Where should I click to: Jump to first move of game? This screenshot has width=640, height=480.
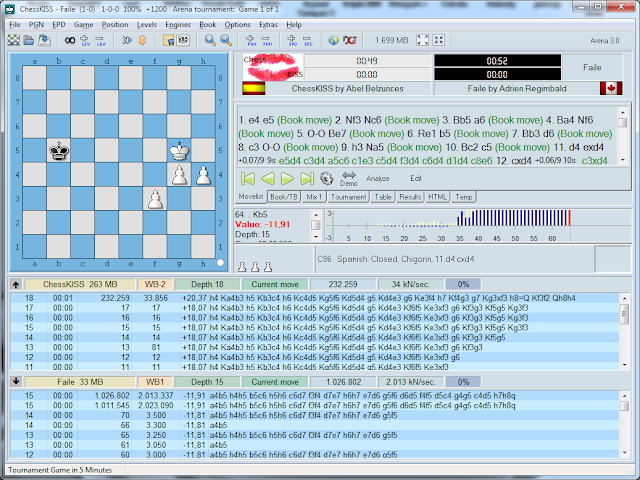(248, 178)
